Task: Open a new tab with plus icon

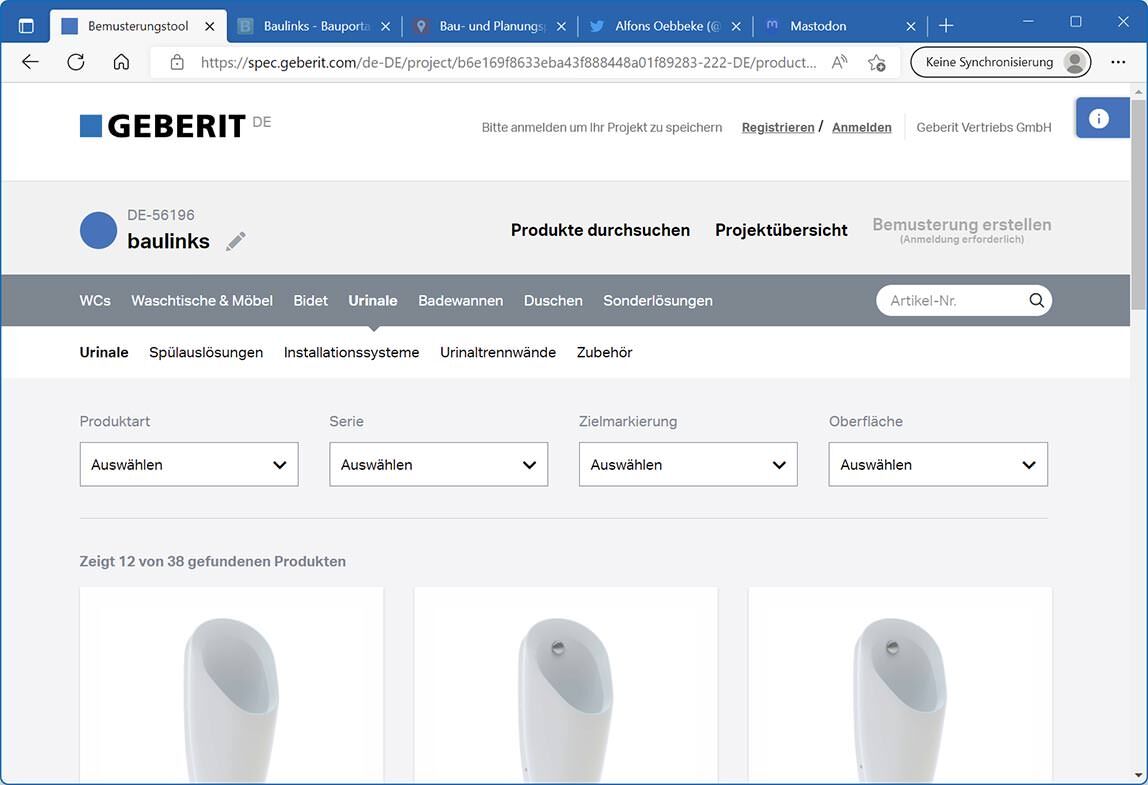Action: coord(946,26)
